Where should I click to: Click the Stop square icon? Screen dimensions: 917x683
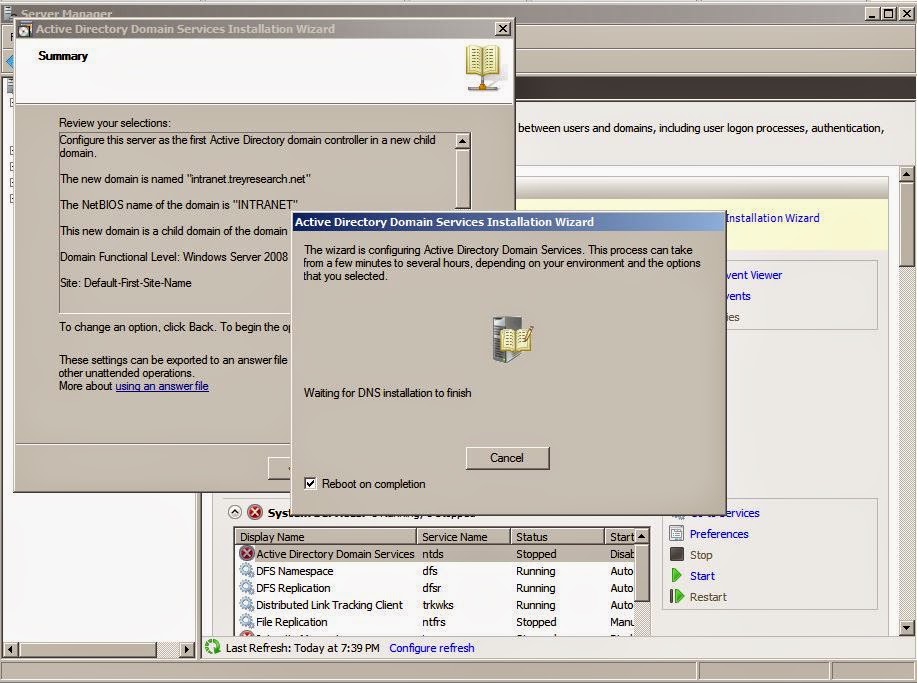click(677, 554)
